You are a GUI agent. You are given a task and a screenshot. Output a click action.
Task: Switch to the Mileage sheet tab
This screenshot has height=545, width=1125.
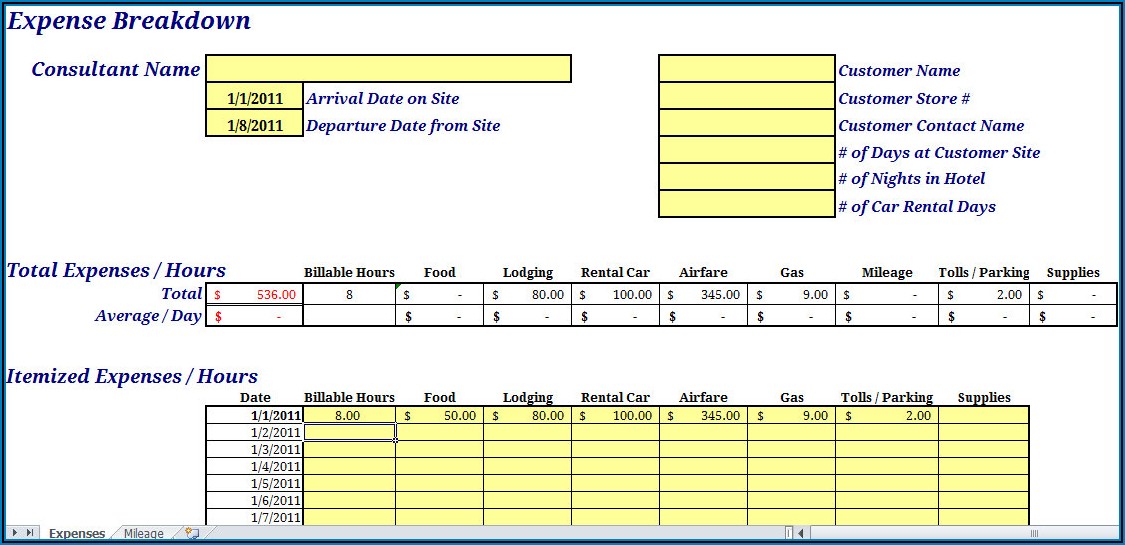[x=143, y=533]
